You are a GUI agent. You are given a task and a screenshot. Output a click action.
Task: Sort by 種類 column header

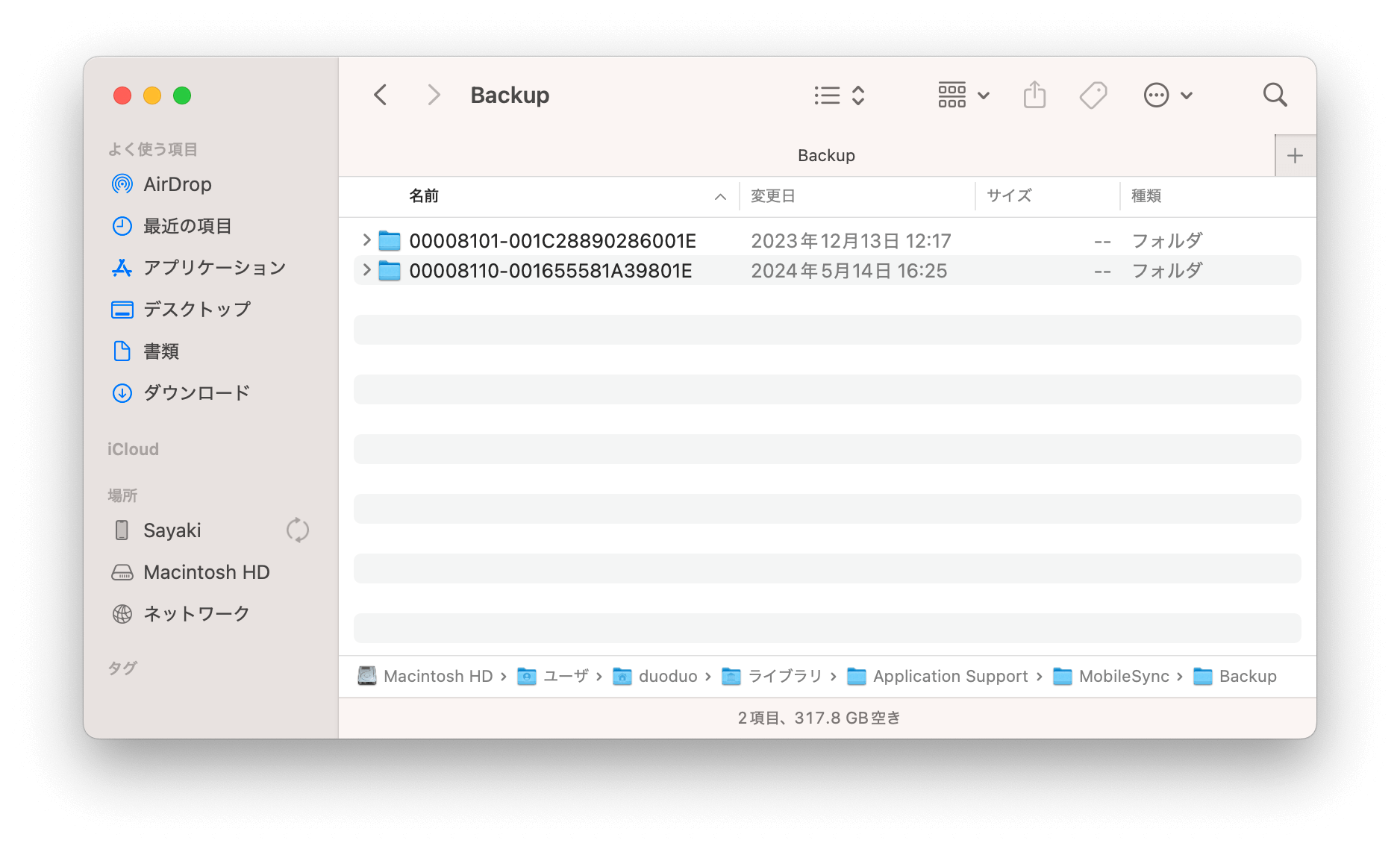[1146, 195]
